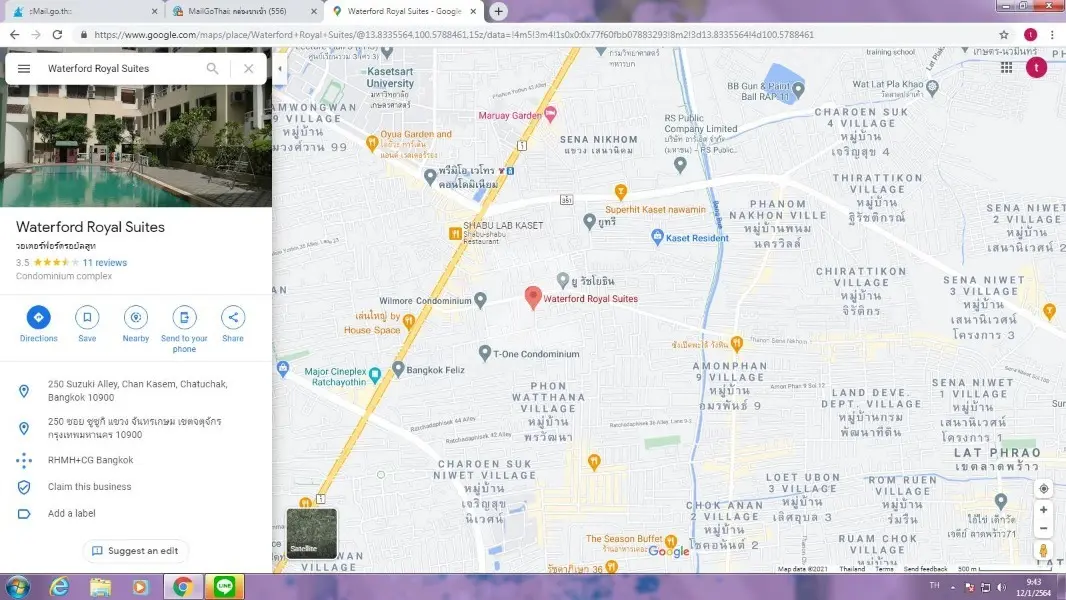Image resolution: width=1066 pixels, height=600 pixels.
Task: Open the 11 reviews link
Action: click(105, 263)
